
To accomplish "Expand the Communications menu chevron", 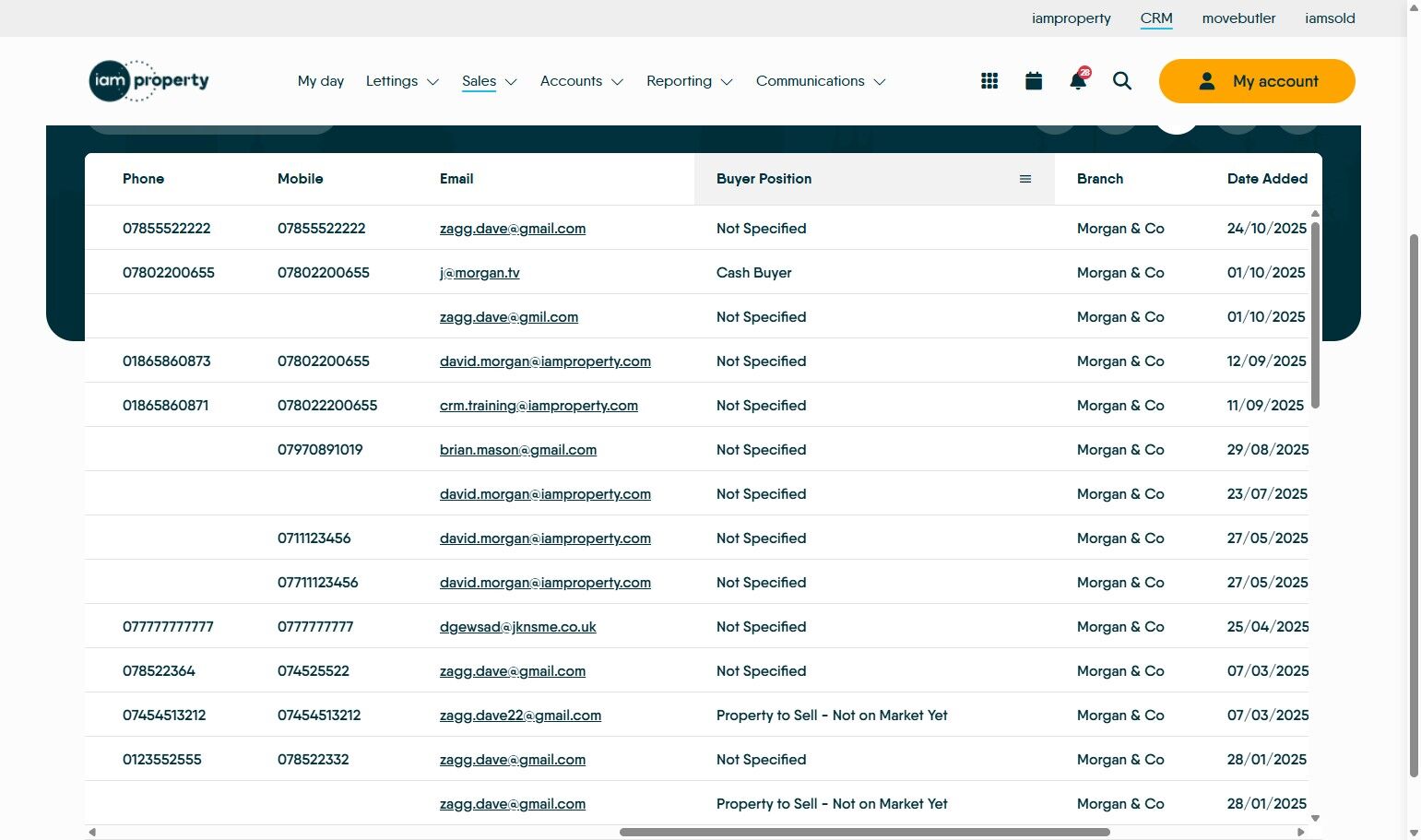I will [x=880, y=82].
